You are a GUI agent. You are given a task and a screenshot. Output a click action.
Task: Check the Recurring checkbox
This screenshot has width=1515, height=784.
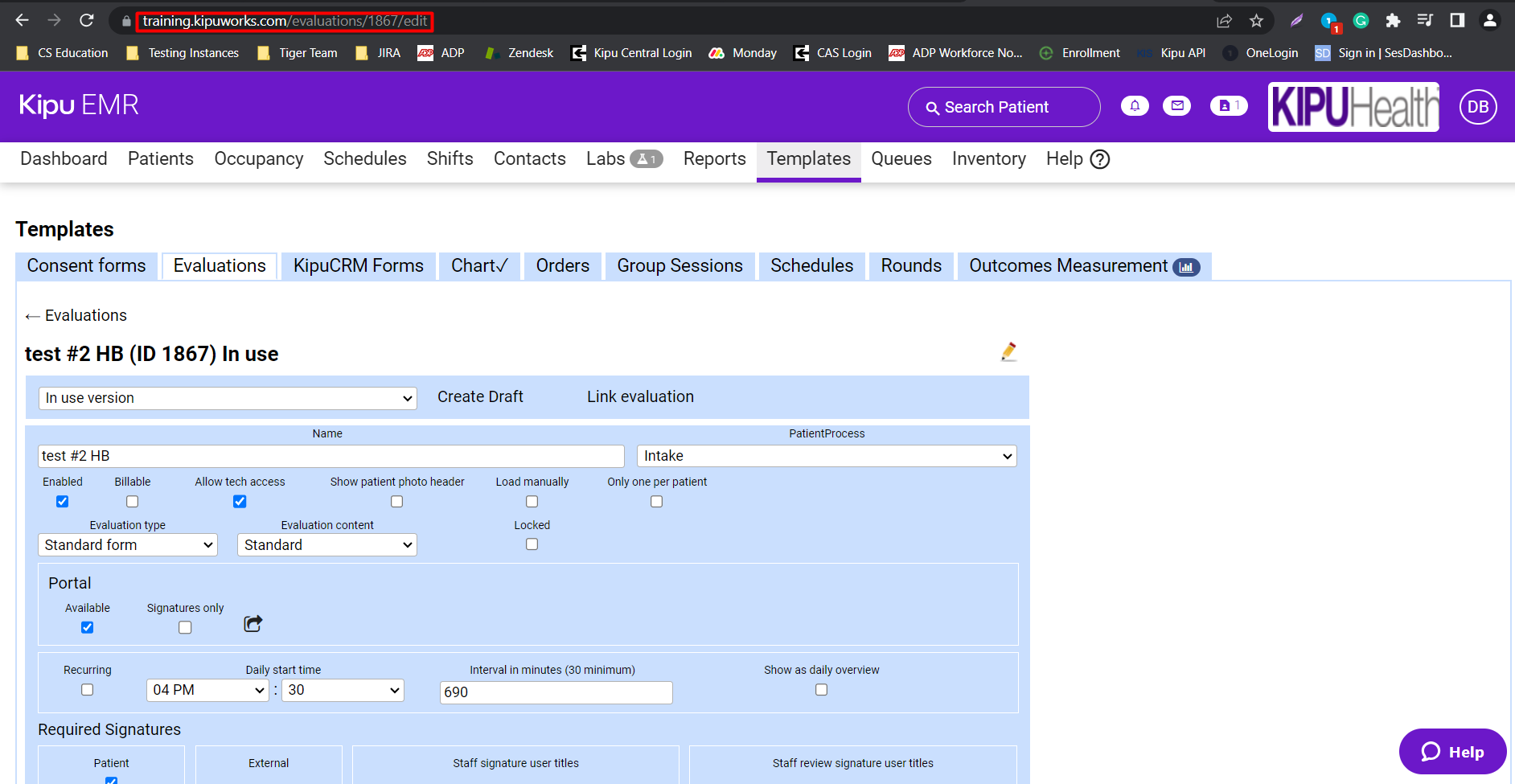click(x=87, y=689)
